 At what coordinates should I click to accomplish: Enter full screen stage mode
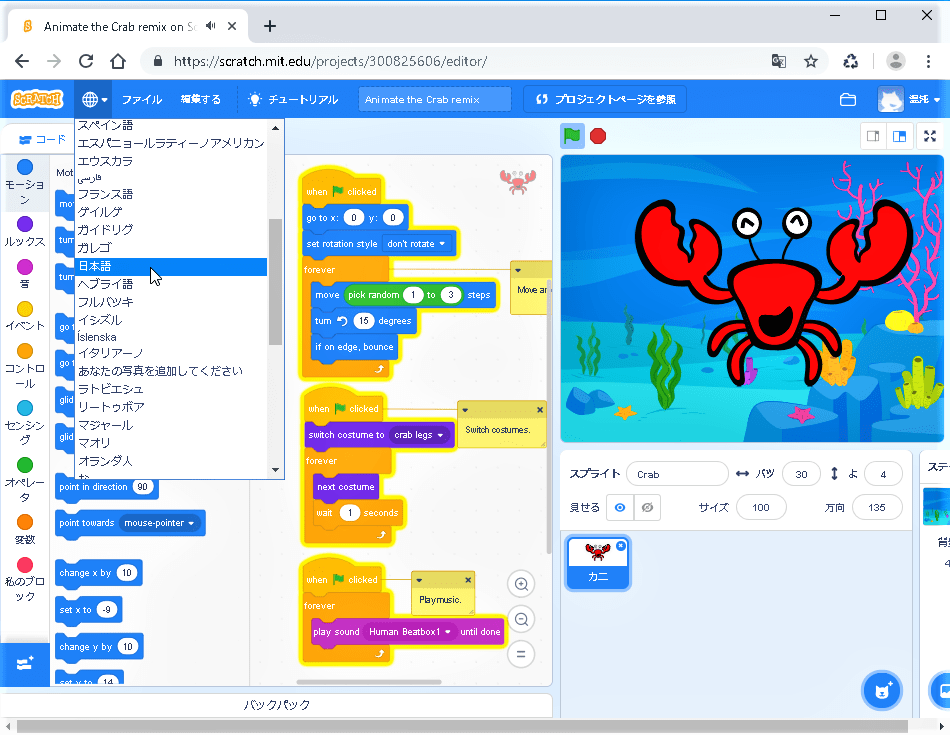point(930,136)
